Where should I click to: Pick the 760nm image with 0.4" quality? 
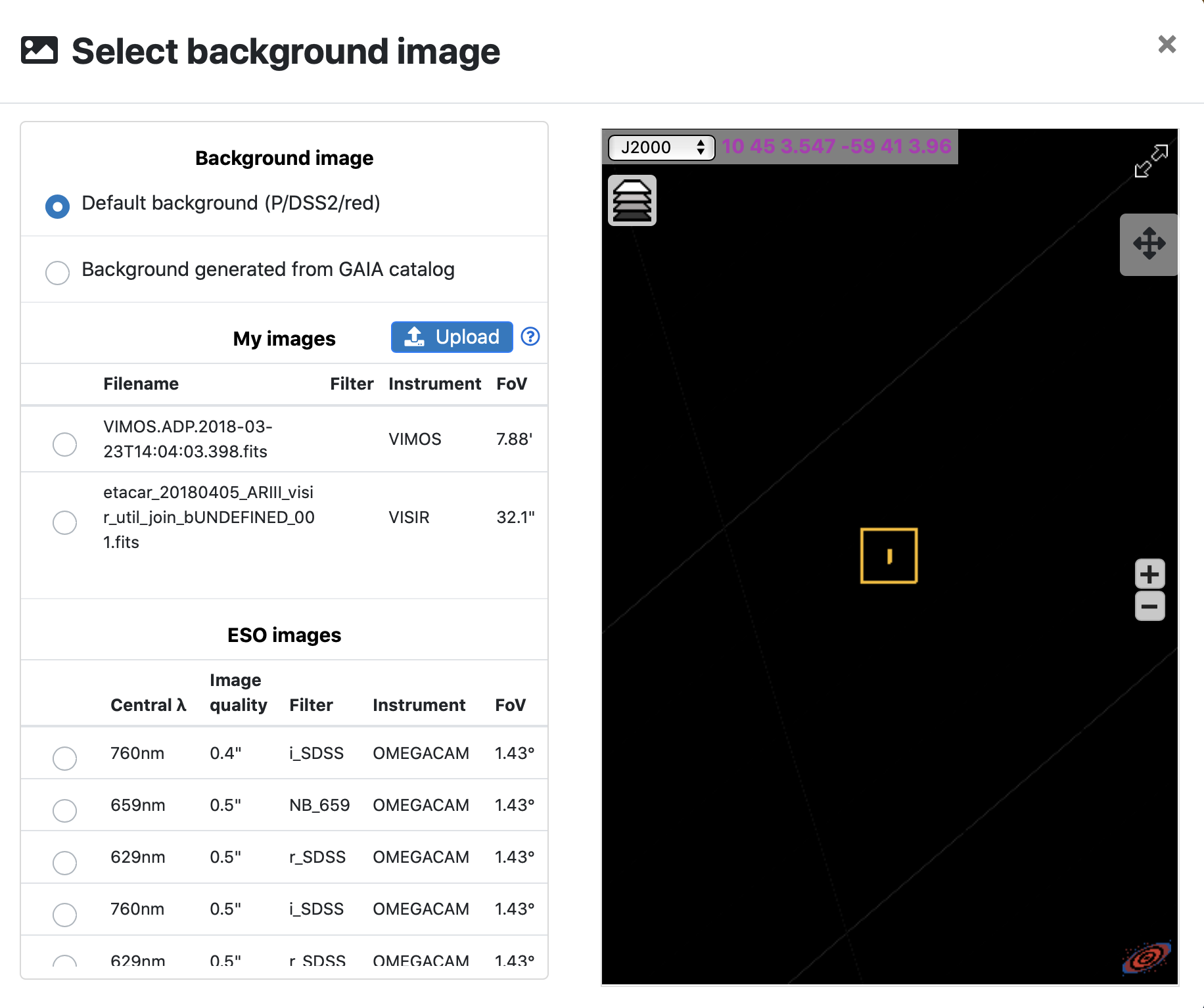pos(64,758)
